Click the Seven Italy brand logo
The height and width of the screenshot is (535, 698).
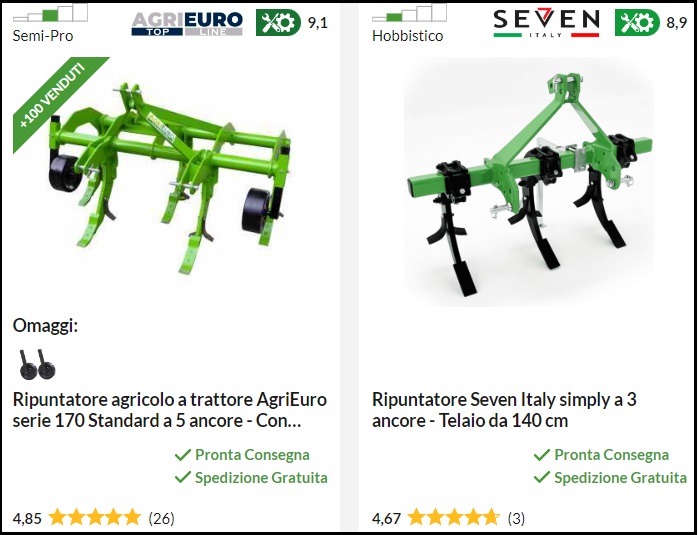coord(546,23)
